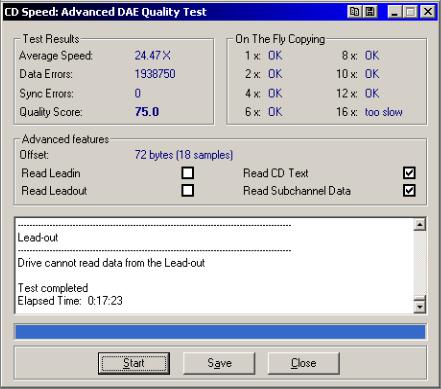
Task: Enable the Read Leadin checkbox
Action: 188,173
